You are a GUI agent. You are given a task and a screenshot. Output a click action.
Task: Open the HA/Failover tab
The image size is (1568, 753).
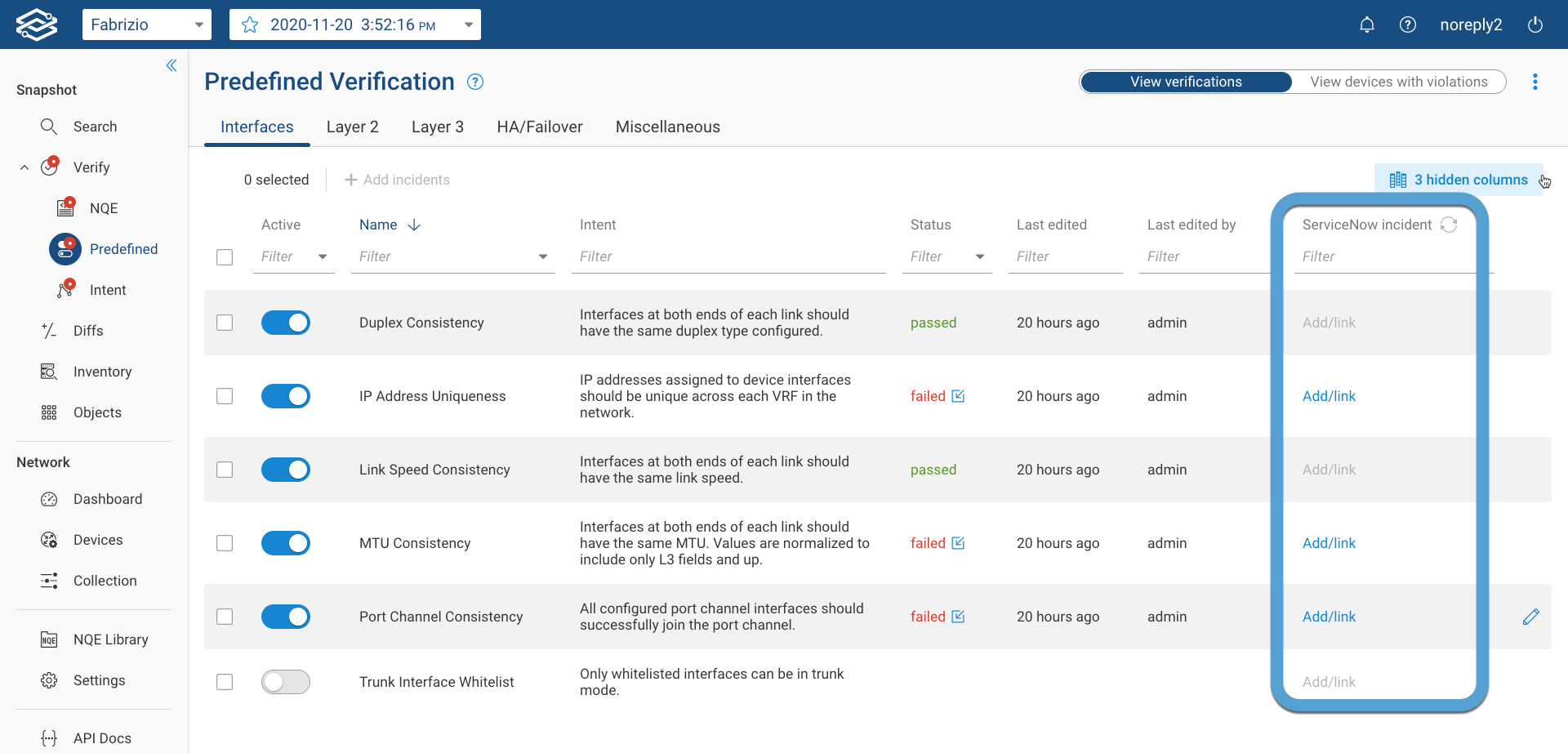(539, 127)
